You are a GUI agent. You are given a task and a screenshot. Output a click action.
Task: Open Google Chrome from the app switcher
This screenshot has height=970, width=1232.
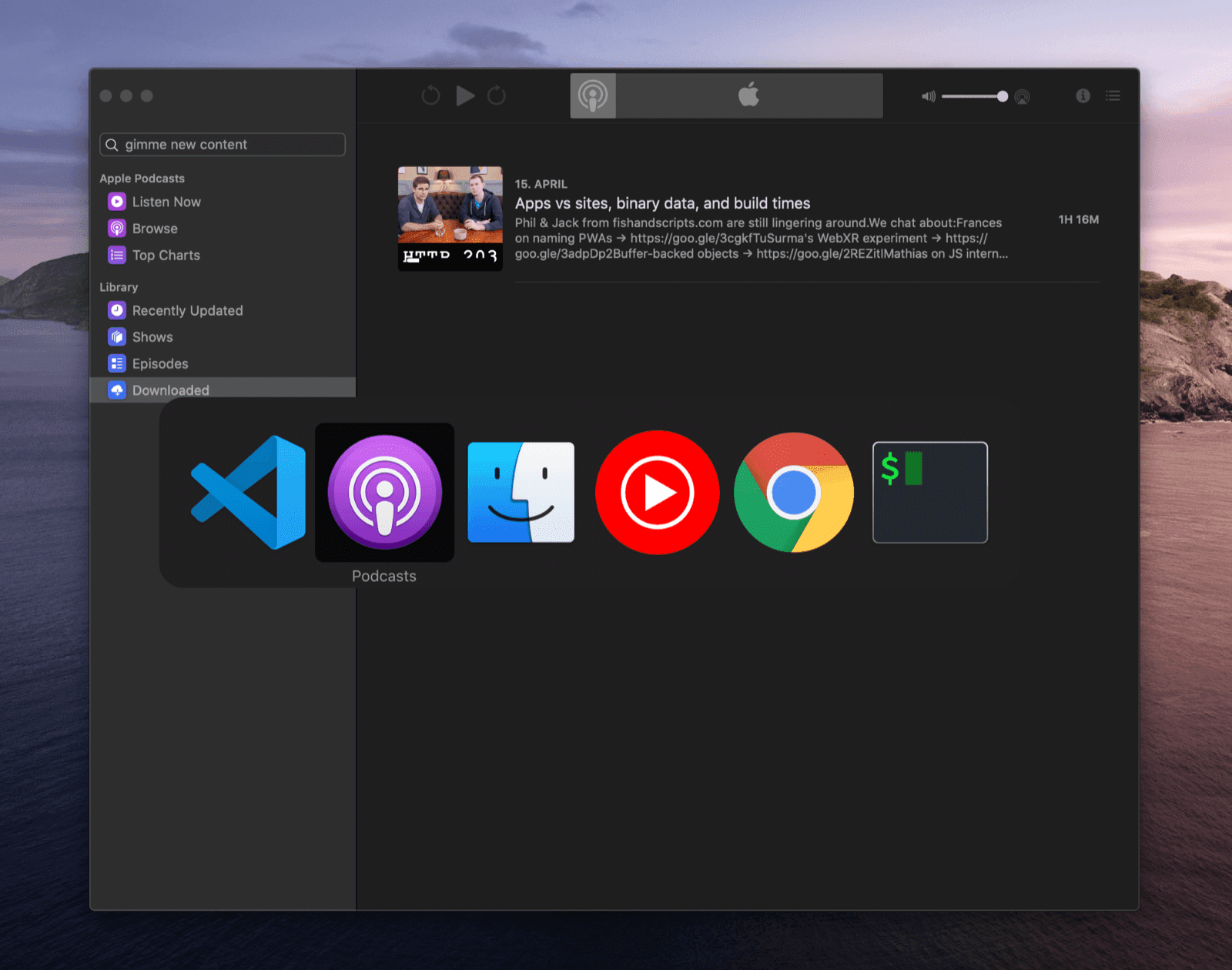792,493
